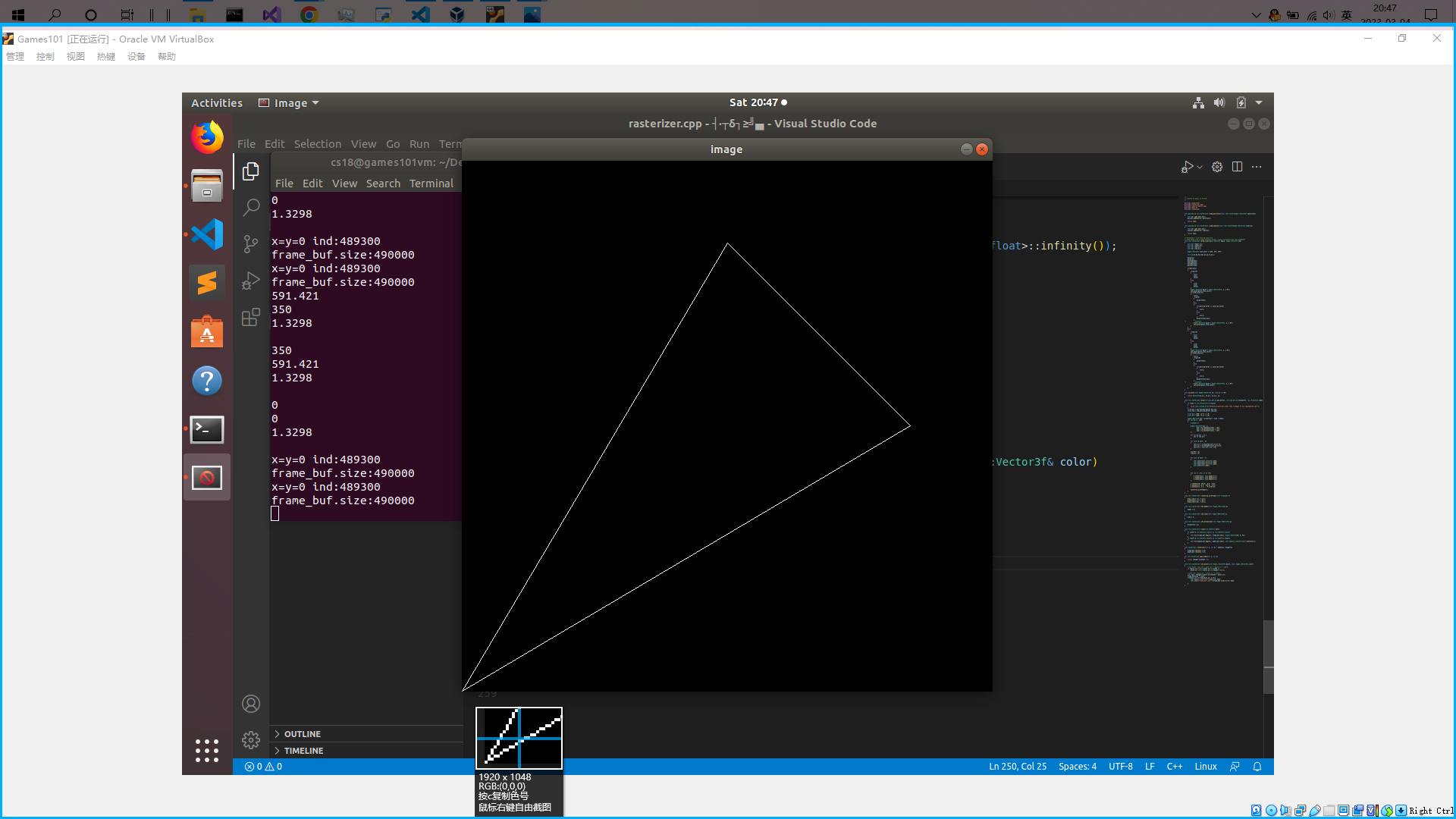Open the Source Control view
This screenshot has width=1456, height=819.
point(251,244)
